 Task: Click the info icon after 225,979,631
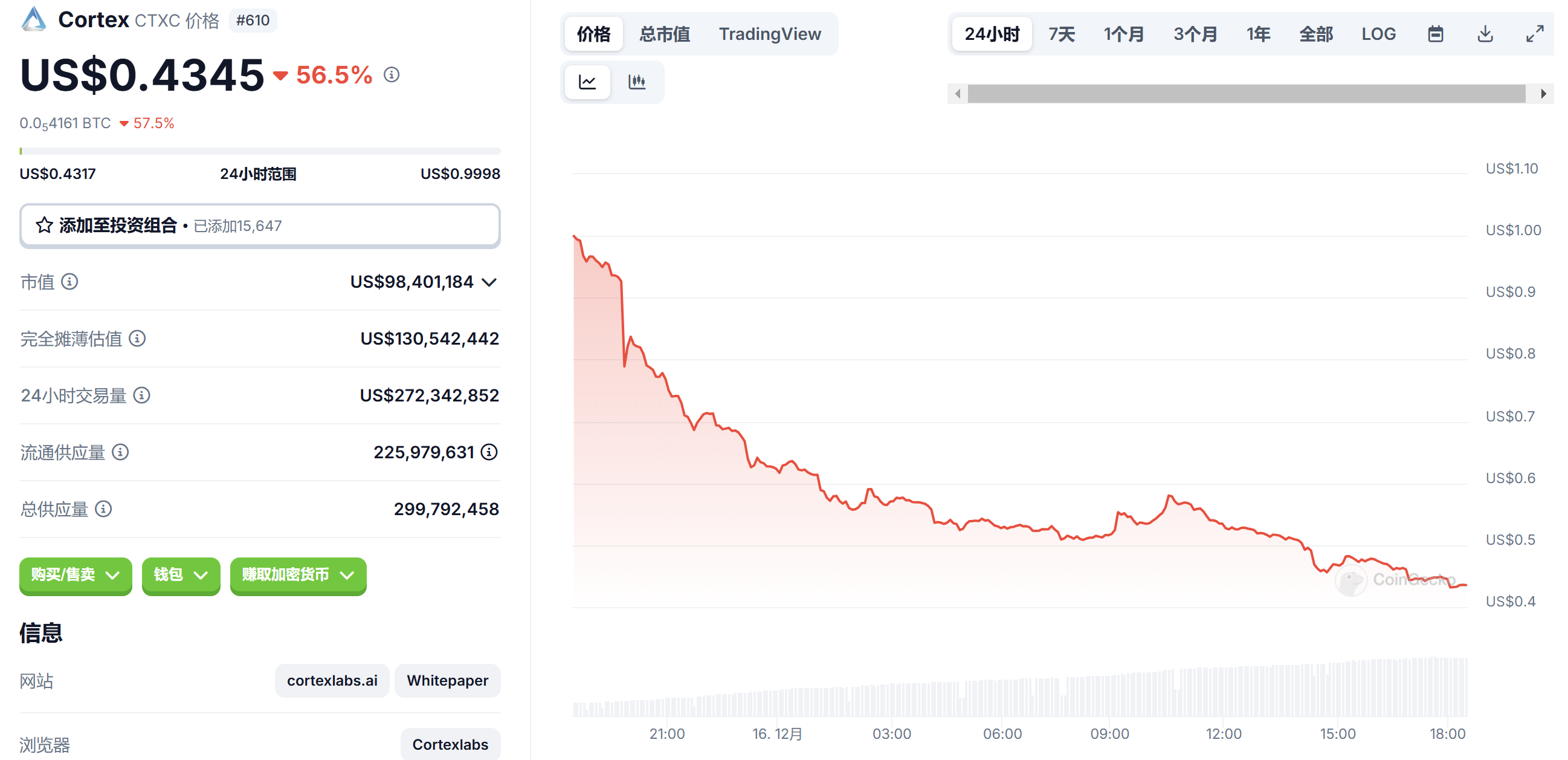489,452
